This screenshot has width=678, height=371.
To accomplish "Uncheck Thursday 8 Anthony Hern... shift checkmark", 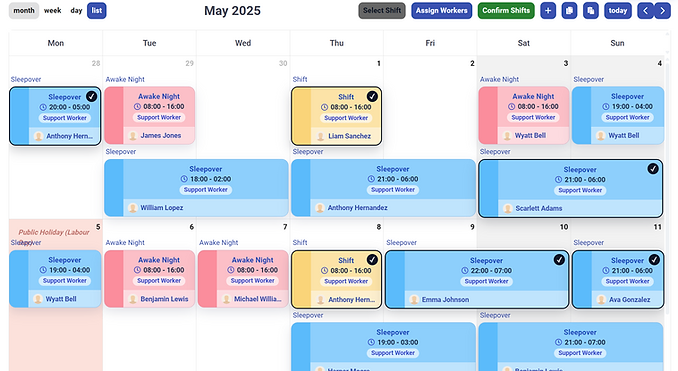I will (x=372, y=259).
